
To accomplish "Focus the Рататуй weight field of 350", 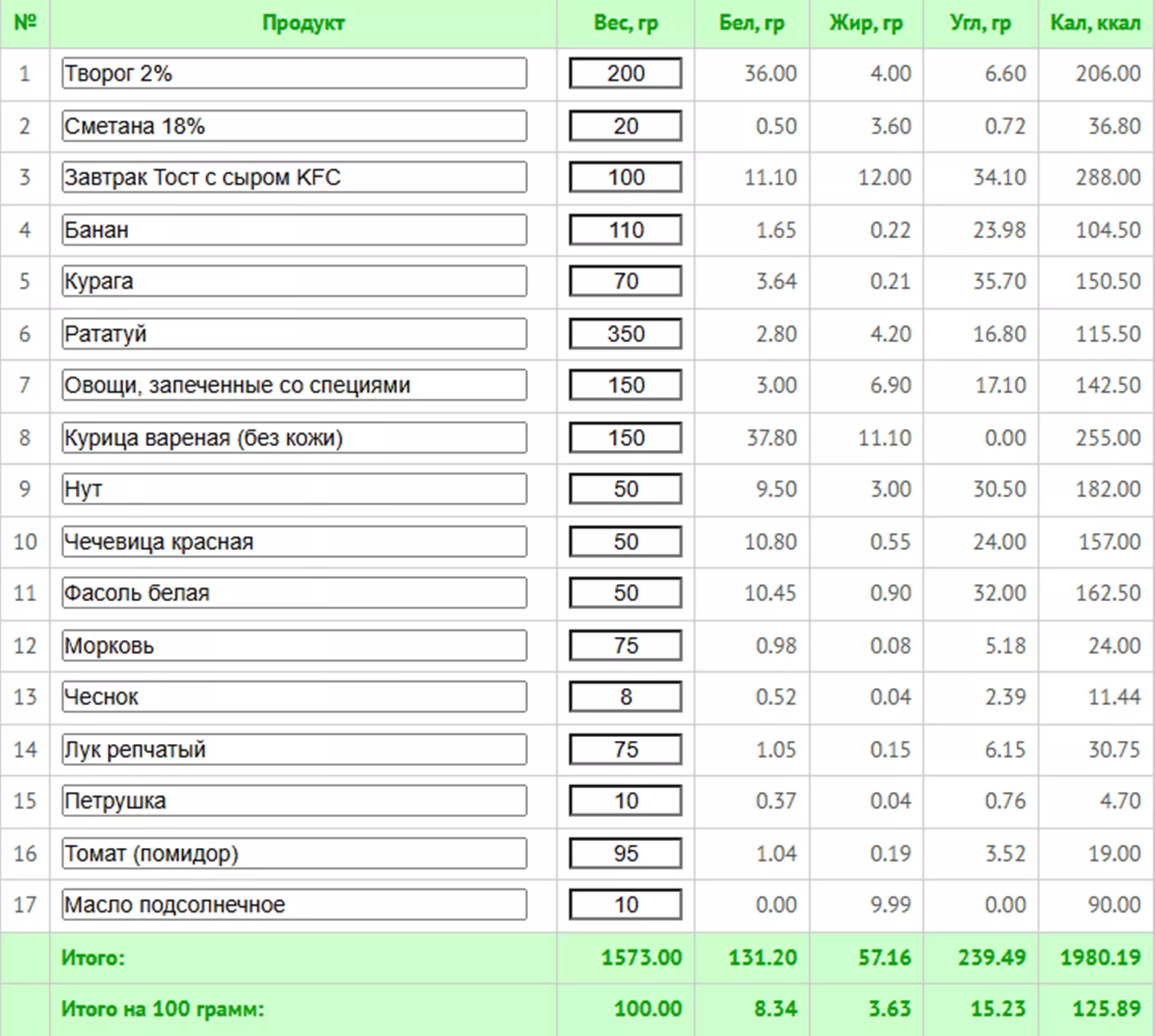I will (625, 334).
